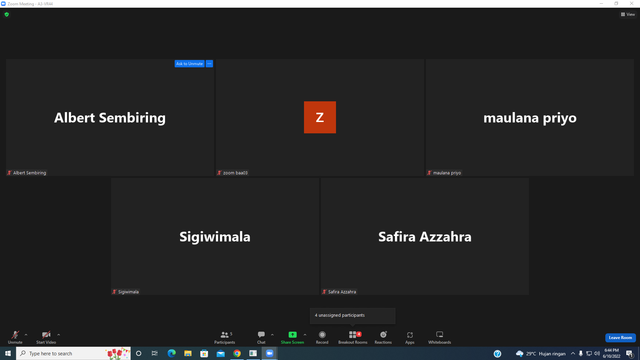The height and width of the screenshot is (360, 640).
Task: Open the Mail app from the taskbar
Action: click(x=220, y=353)
